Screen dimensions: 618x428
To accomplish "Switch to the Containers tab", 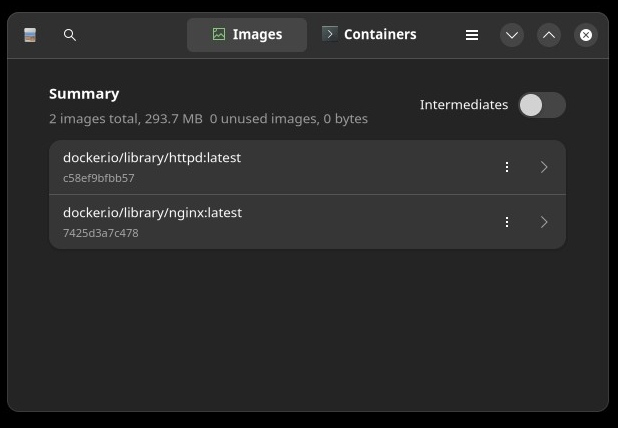I will tap(369, 35).
